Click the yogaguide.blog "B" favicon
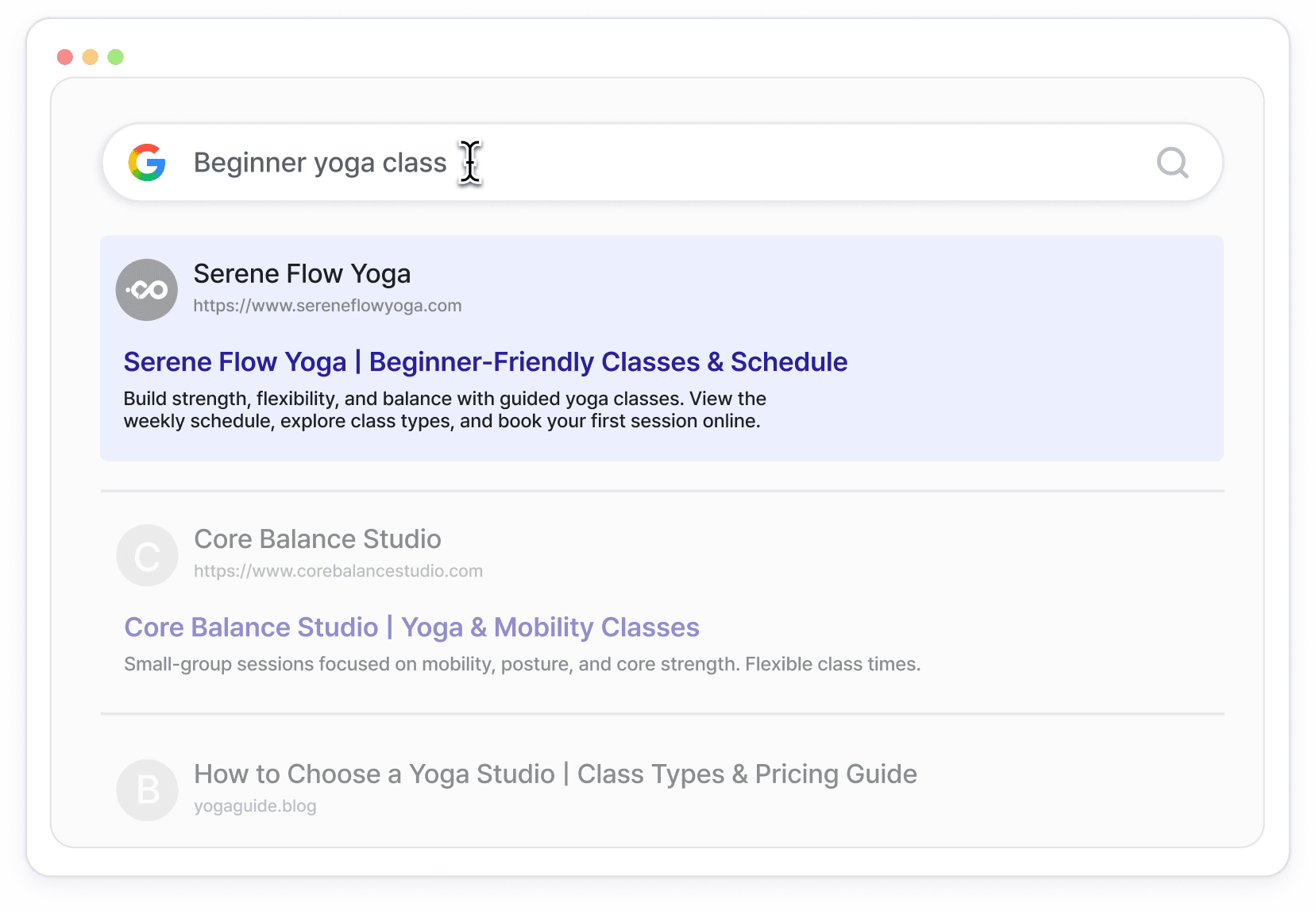 coord(147,789)
